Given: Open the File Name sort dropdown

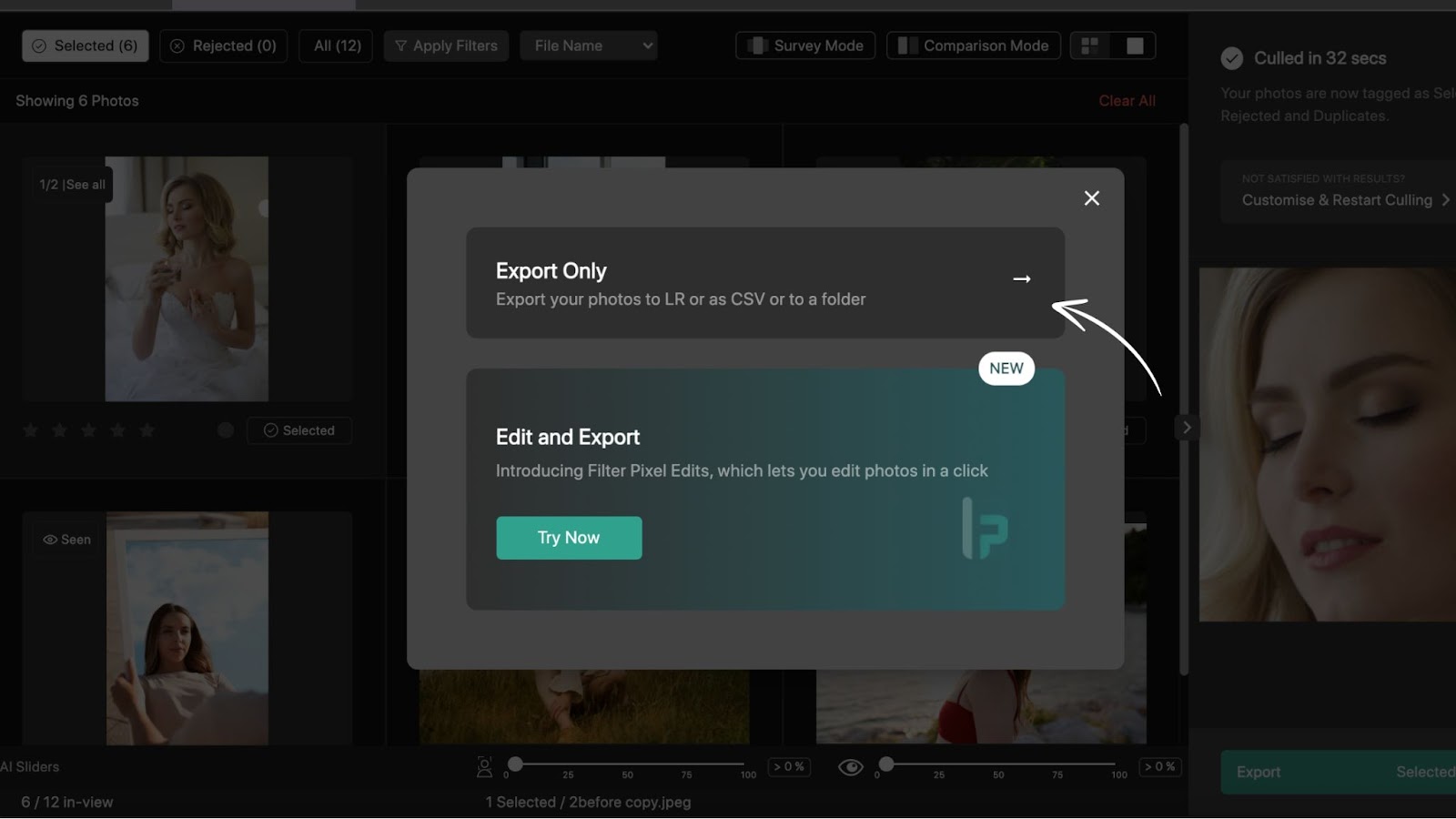Looking at the screenshot, I should 589,45.
